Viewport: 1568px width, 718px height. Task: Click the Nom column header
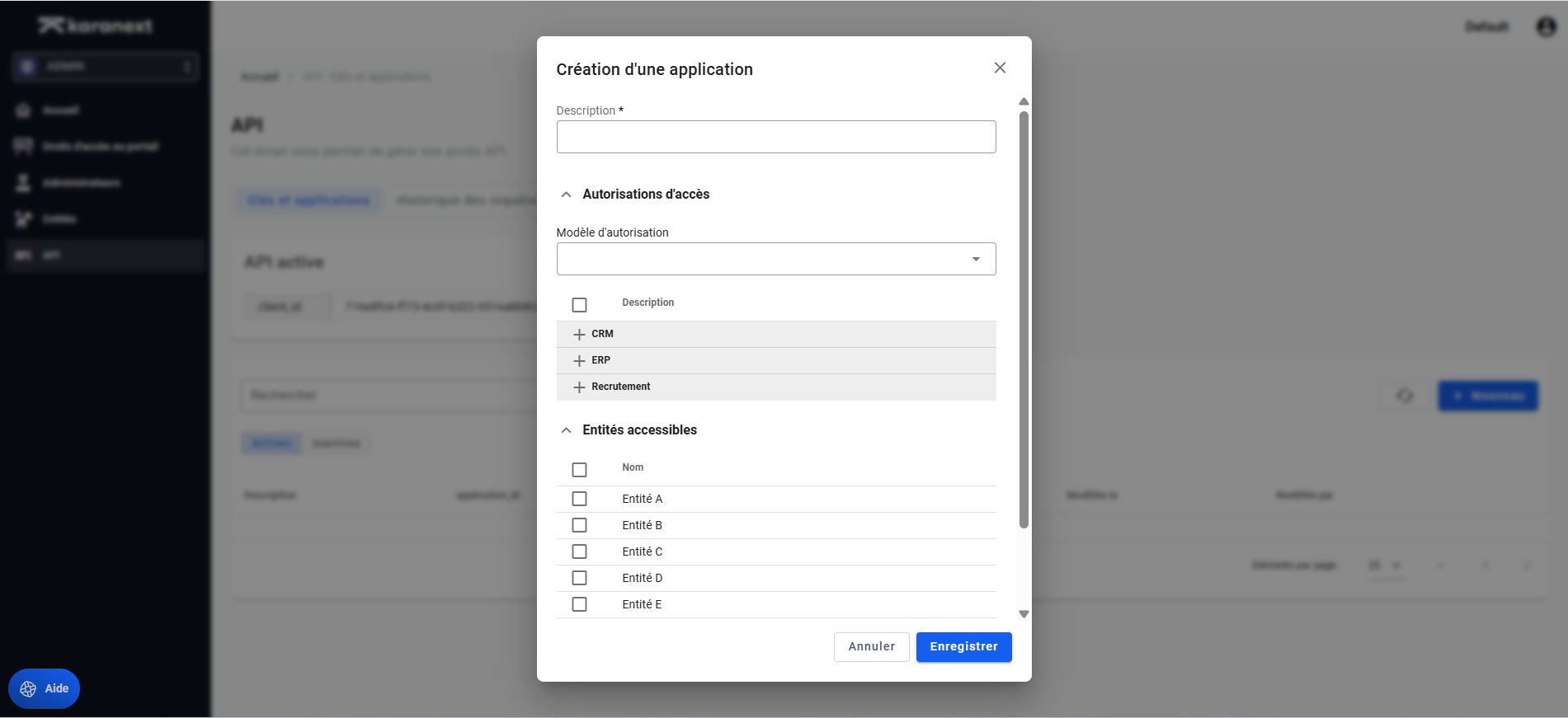click(x=633, y=467)
